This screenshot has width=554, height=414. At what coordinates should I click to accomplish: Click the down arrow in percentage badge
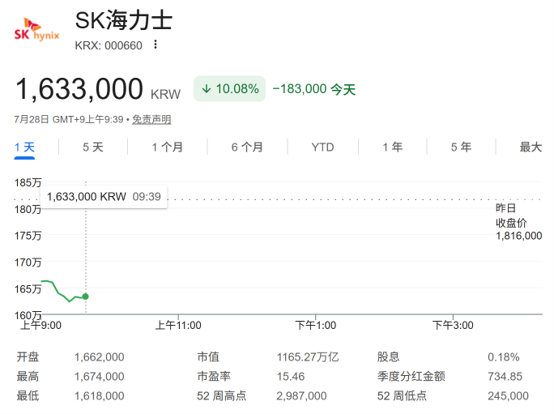point(206,89)
